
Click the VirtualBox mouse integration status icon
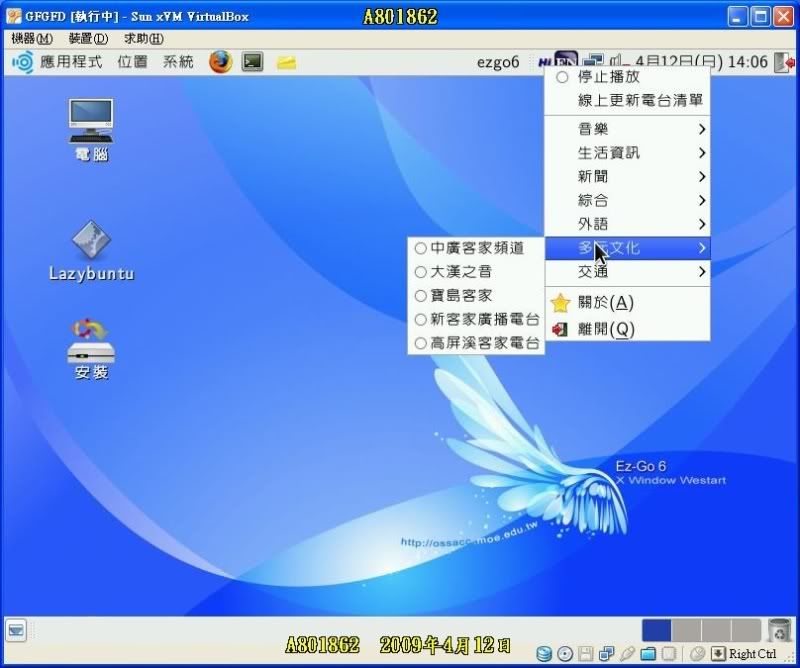pos(697,654)
